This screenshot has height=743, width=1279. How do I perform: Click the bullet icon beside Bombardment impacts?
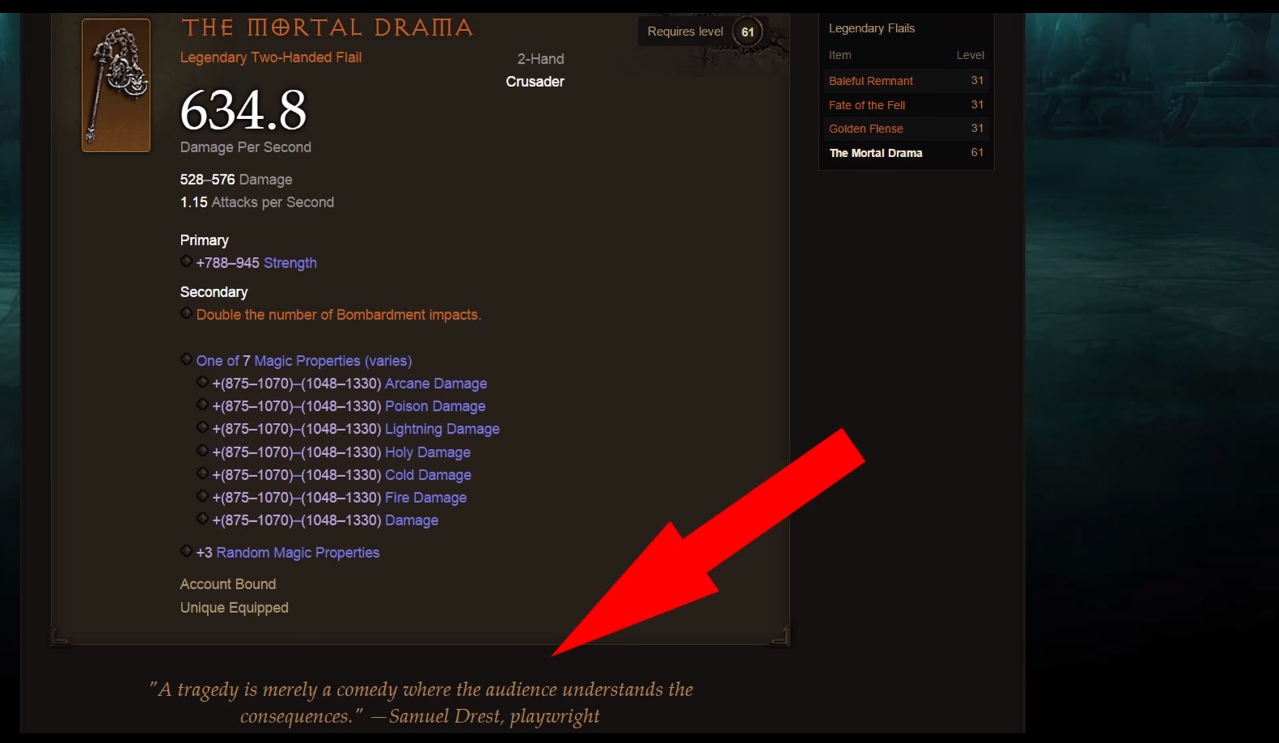pos(186,314)
